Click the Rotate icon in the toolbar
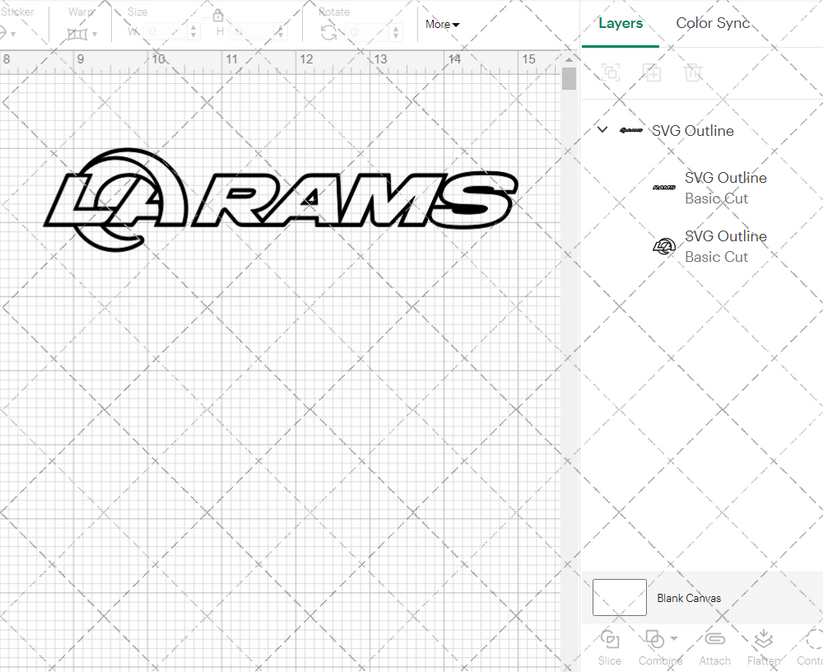The height and width of the screenshot is (672, 823). click(330, 30)
